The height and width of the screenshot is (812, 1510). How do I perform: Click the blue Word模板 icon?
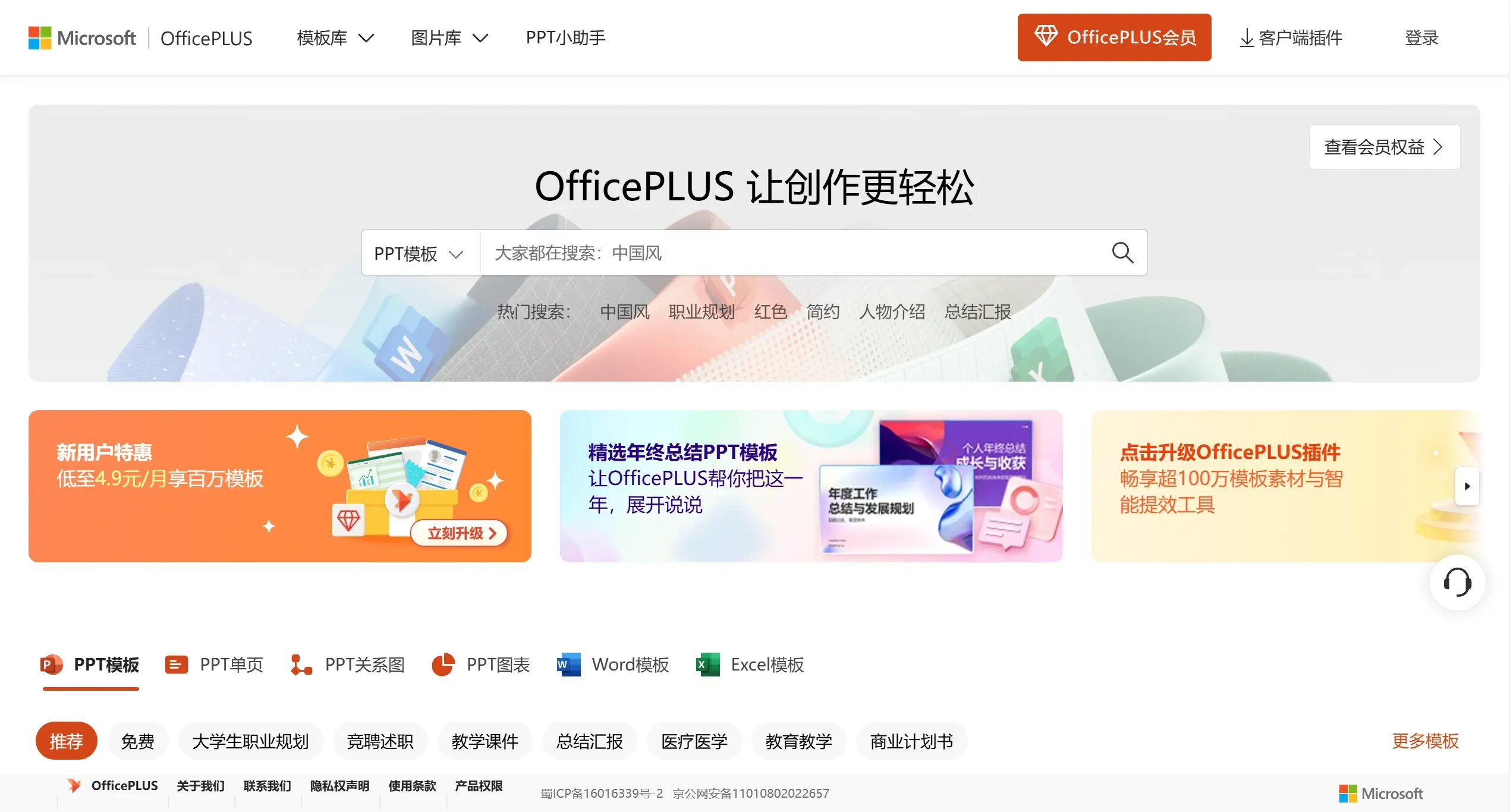point(567,665)
